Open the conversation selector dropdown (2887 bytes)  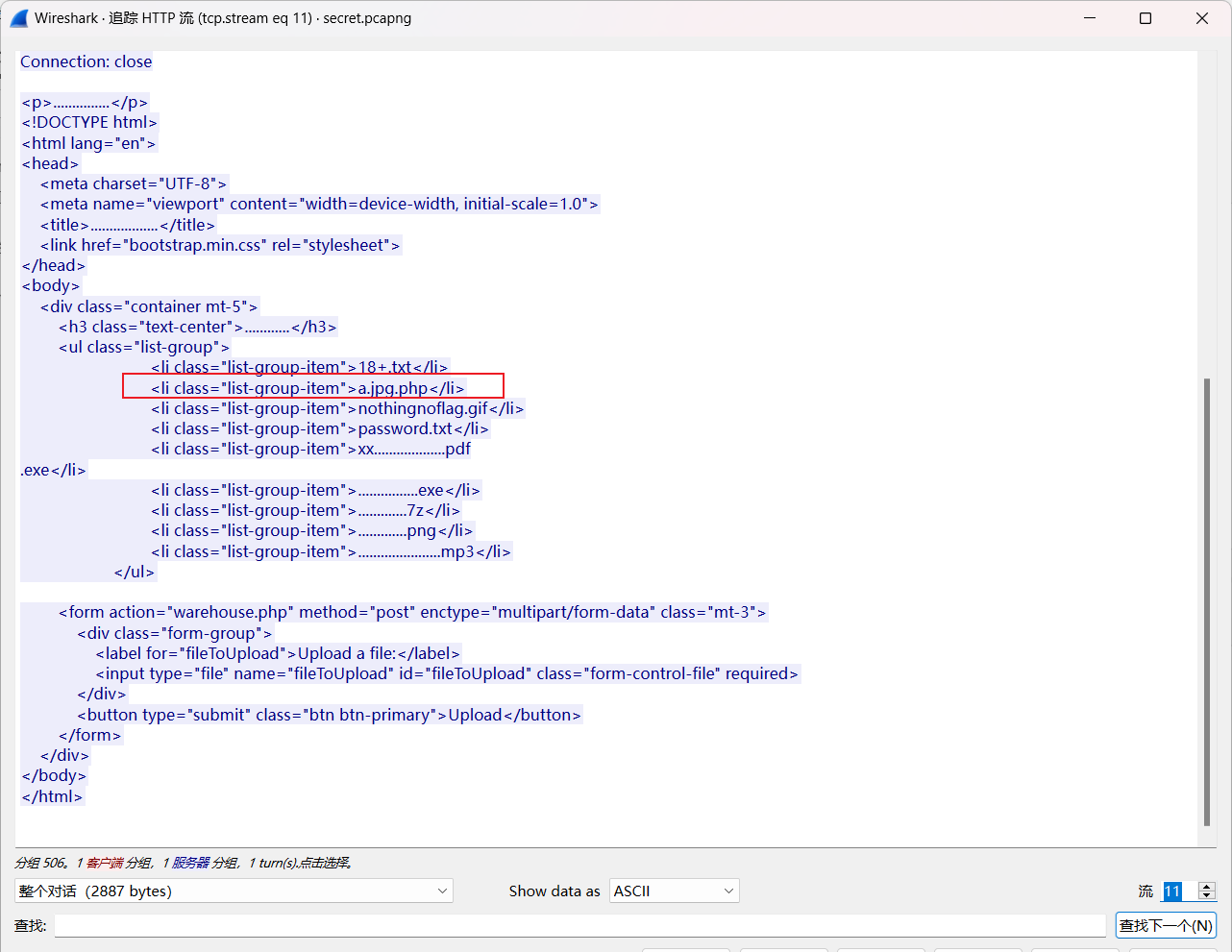(x=234, y=891)
